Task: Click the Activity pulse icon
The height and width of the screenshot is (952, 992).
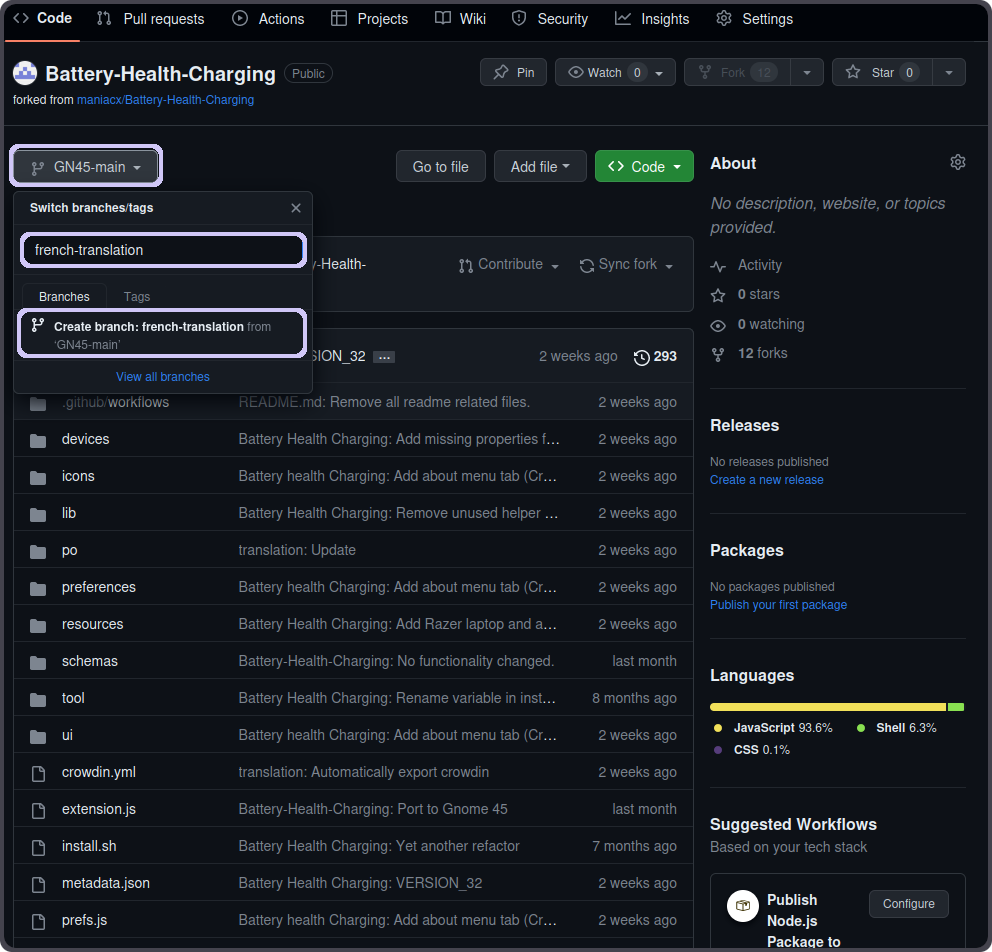Action: click(x=718, y=266)
